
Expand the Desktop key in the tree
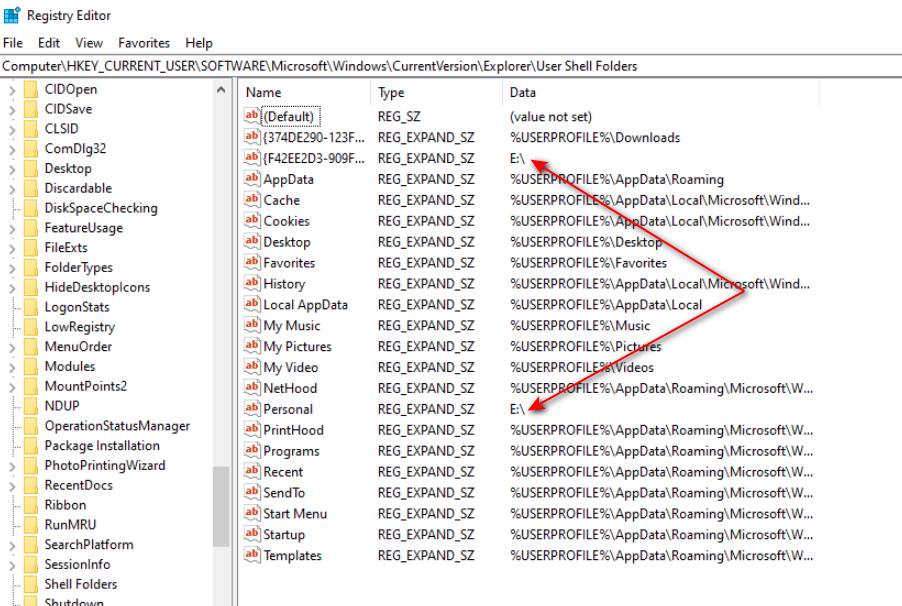click(12, 169)
